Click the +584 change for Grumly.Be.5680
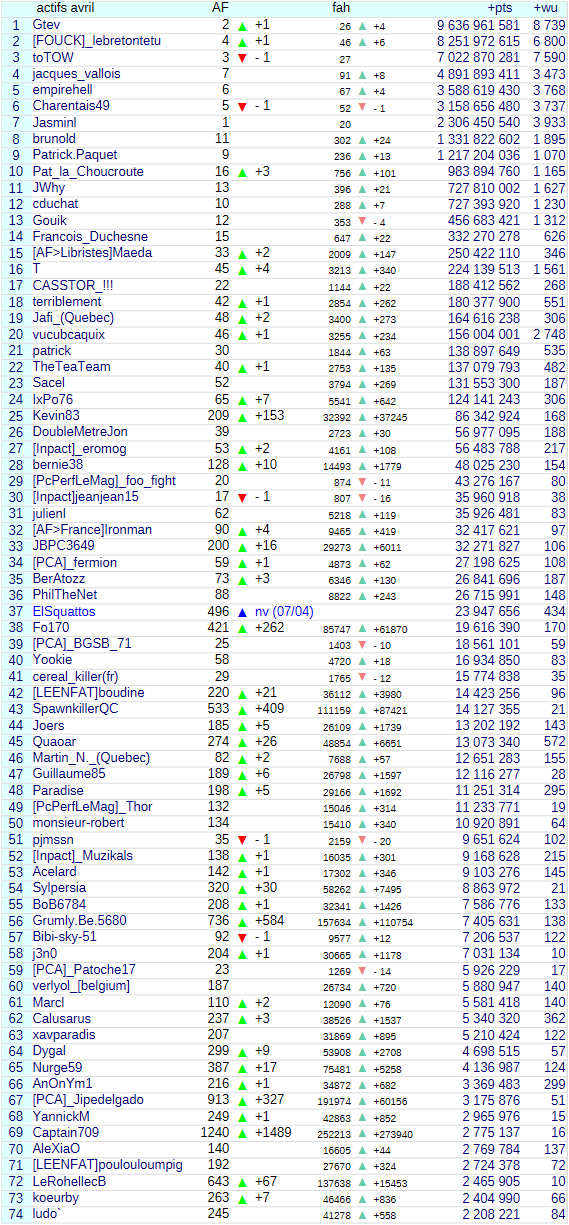Image resolution: width=569 pixels, height=1225 pixels. (x=269, y=920)
